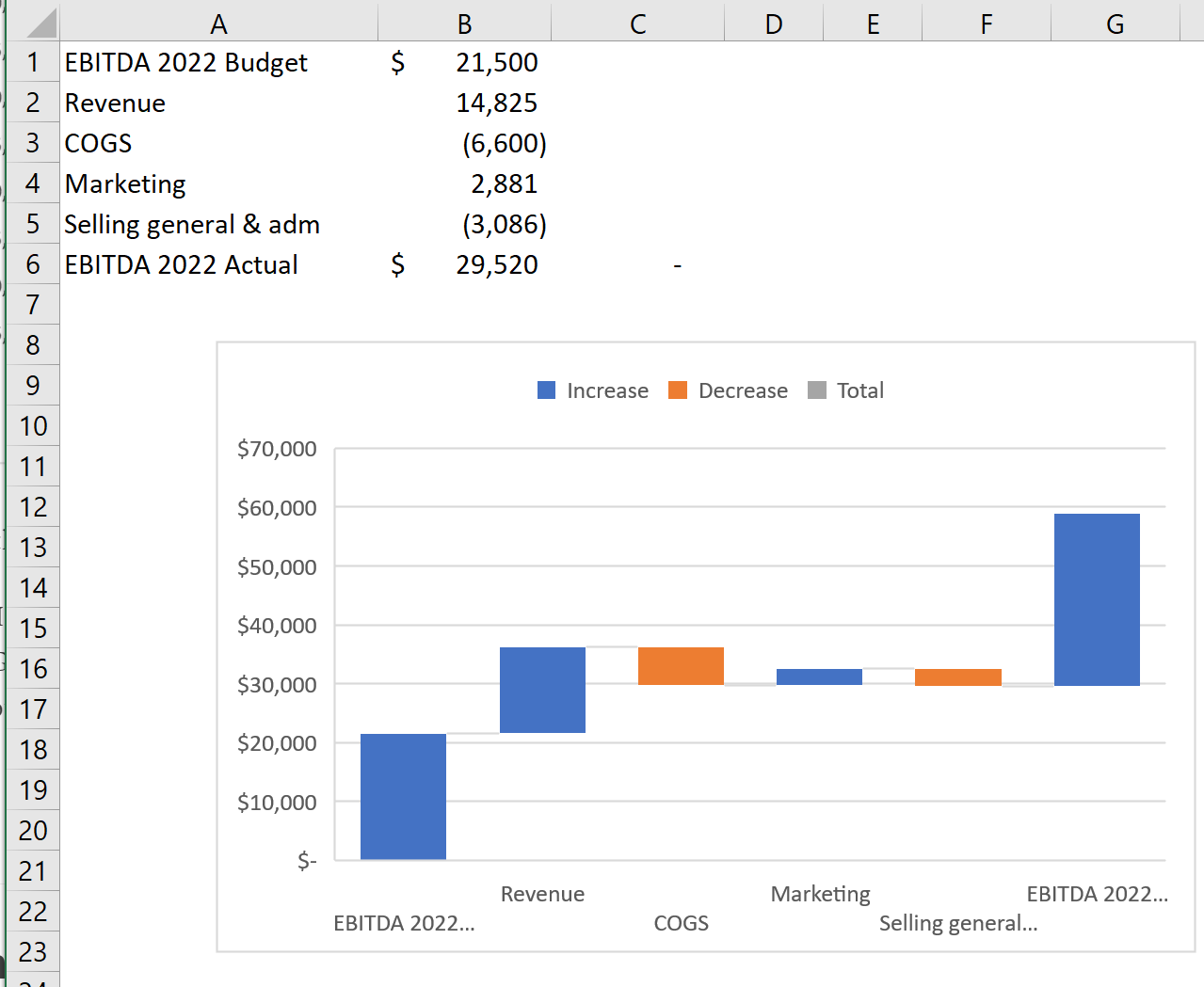Viewport: 1204px width, 987px height.
Task: Click row header 6
Action: [31, 264]
